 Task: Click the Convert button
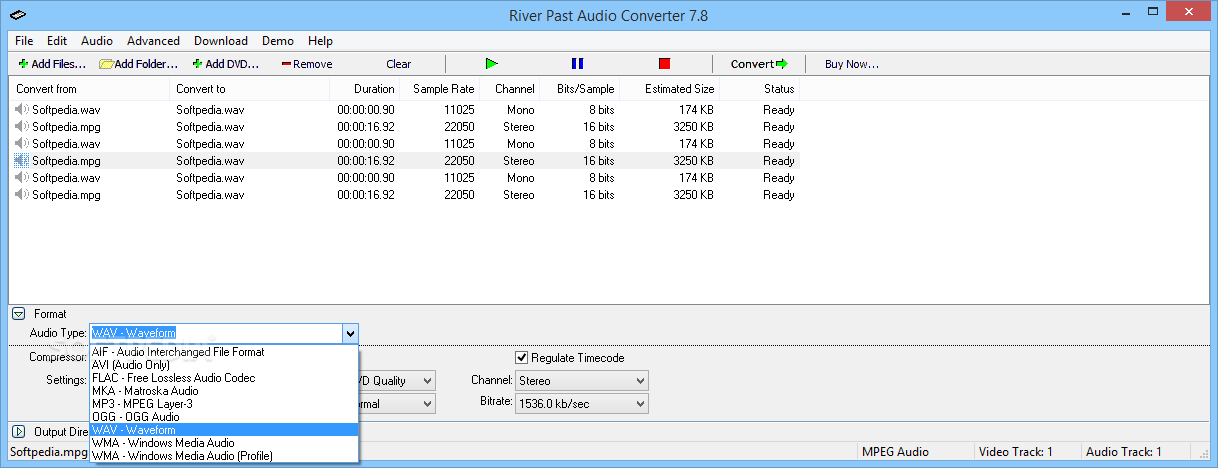pos(759,64)
